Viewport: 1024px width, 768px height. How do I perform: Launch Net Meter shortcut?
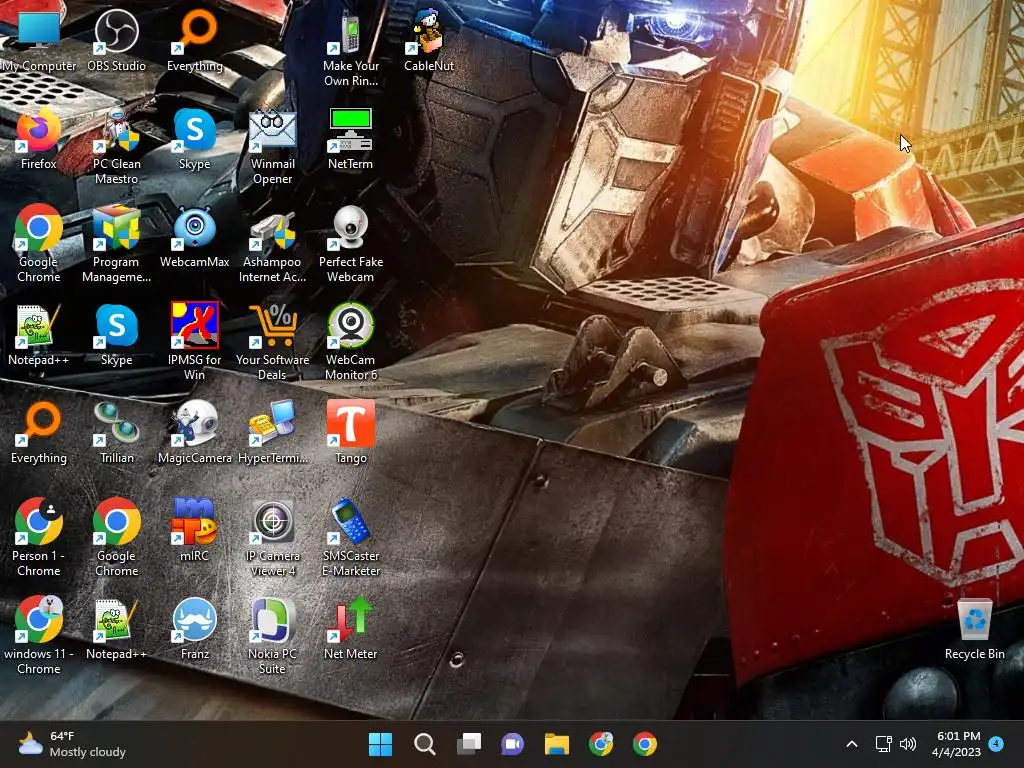tap(351, 628)
